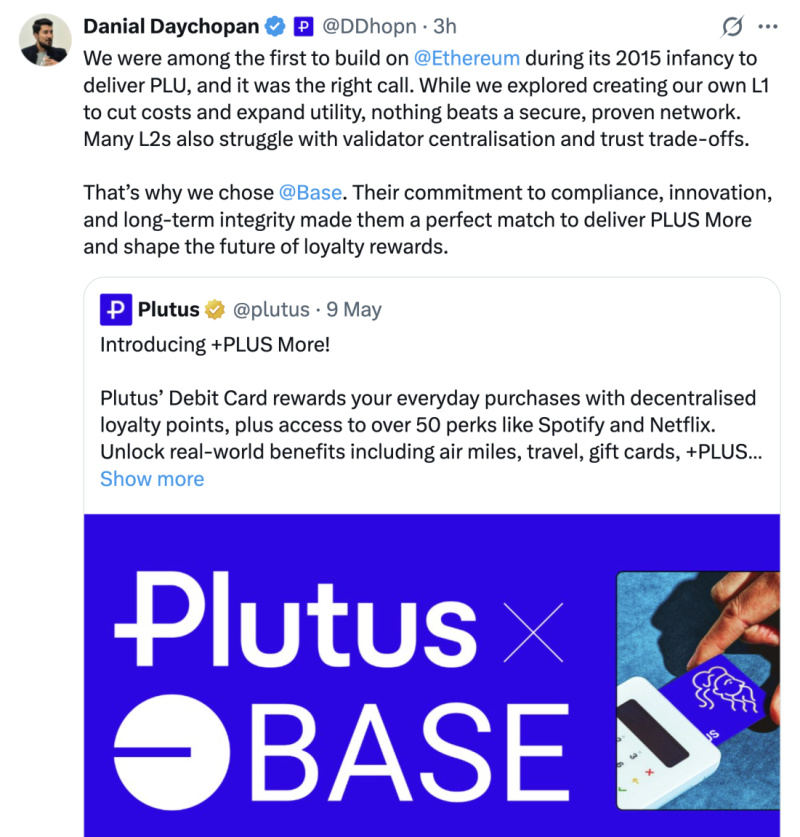Click the Plutus logo avatar in quoted post

116,310
